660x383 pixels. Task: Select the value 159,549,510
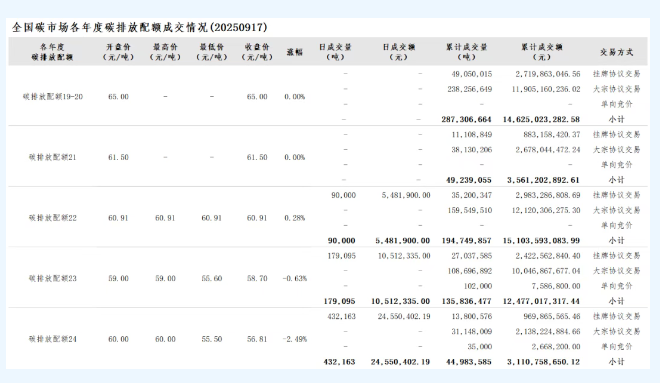point(469,210)
